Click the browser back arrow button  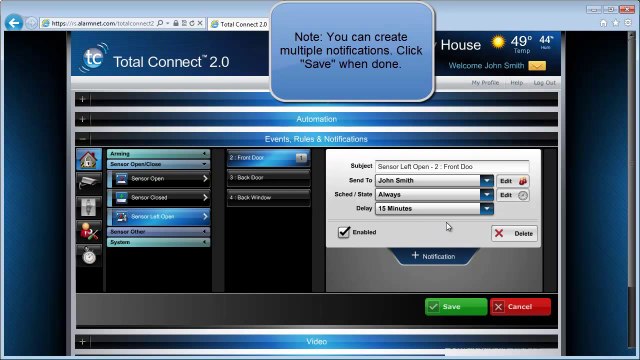[14, 23]
